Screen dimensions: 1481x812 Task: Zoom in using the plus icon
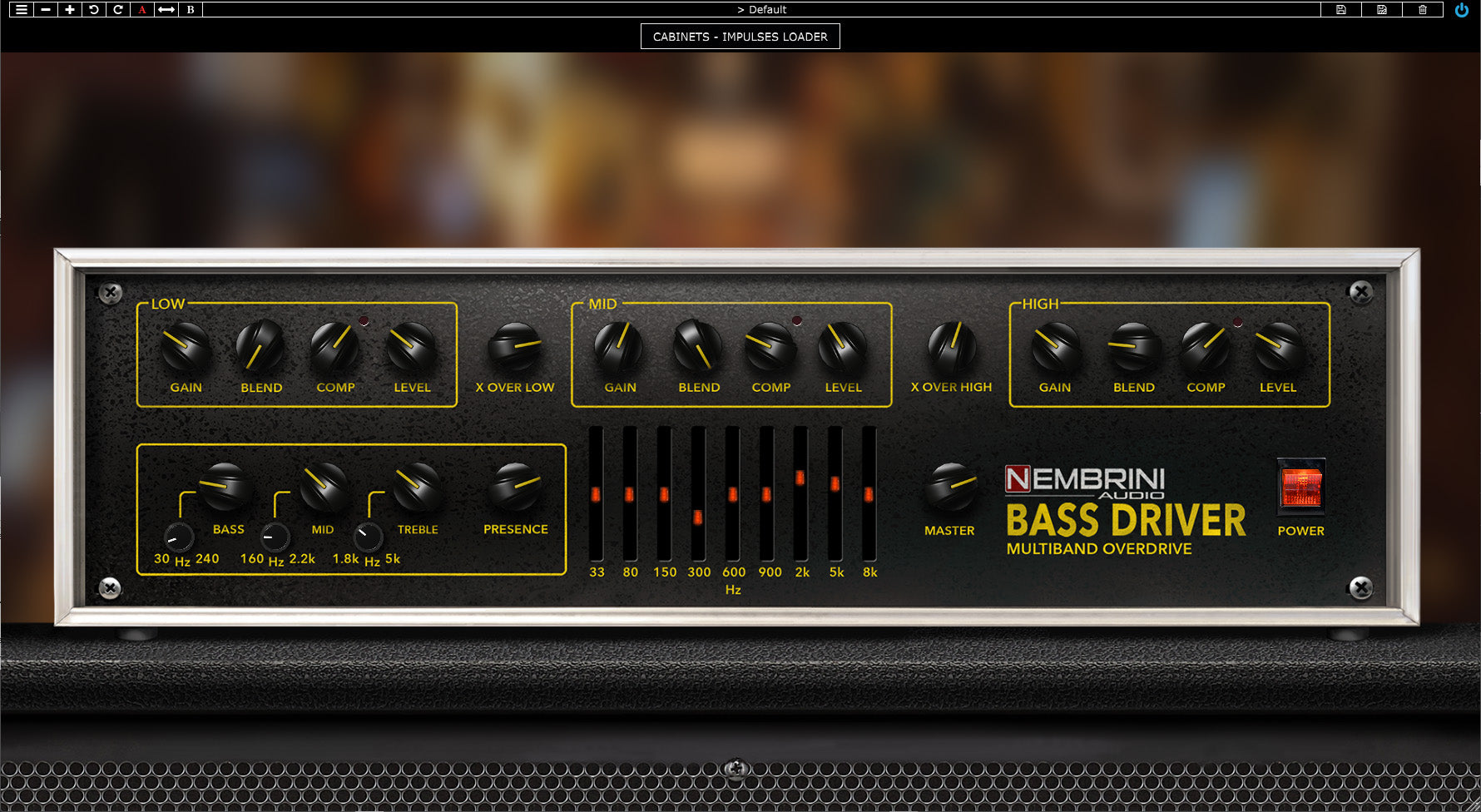tap(70, 9)
